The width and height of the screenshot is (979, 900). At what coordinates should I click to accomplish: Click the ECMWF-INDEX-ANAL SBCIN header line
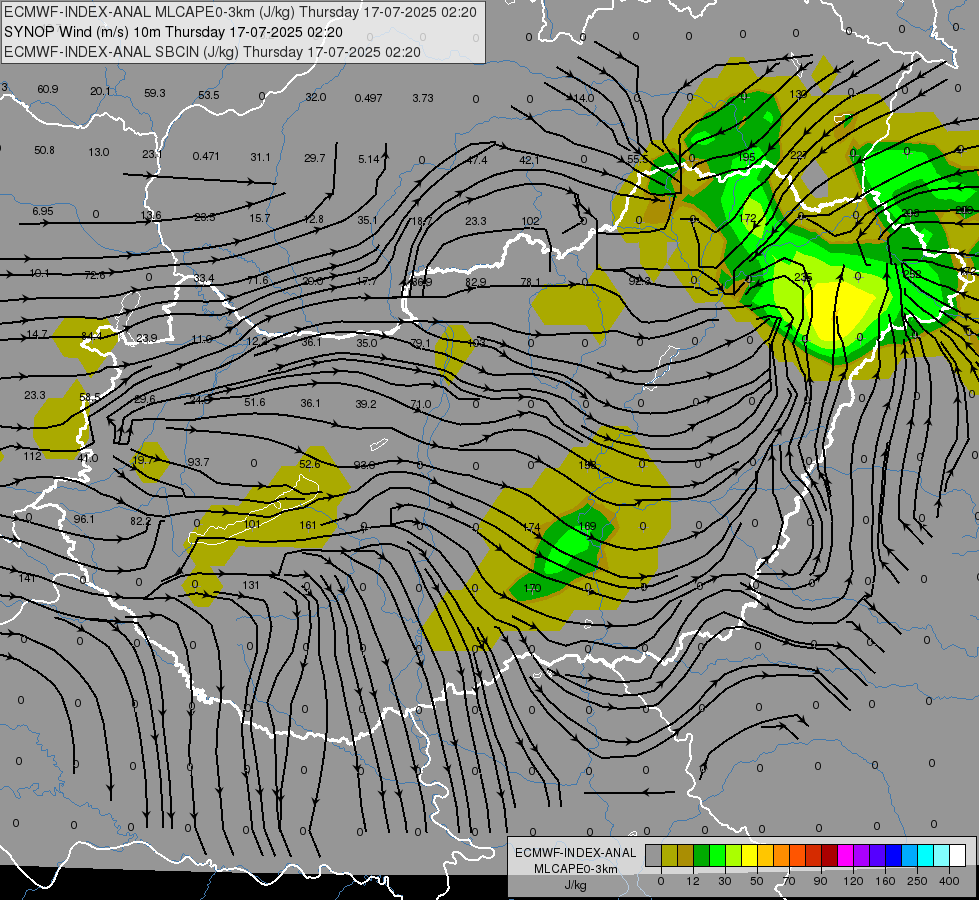click(x=212, y=52)
